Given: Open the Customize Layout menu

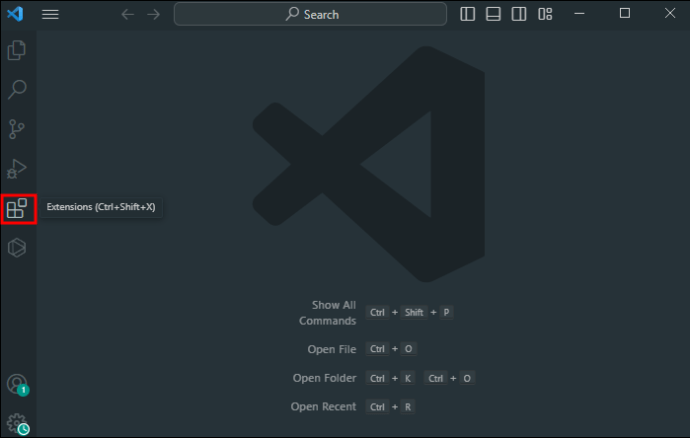Looking at the screenshot, I should 545,14.
